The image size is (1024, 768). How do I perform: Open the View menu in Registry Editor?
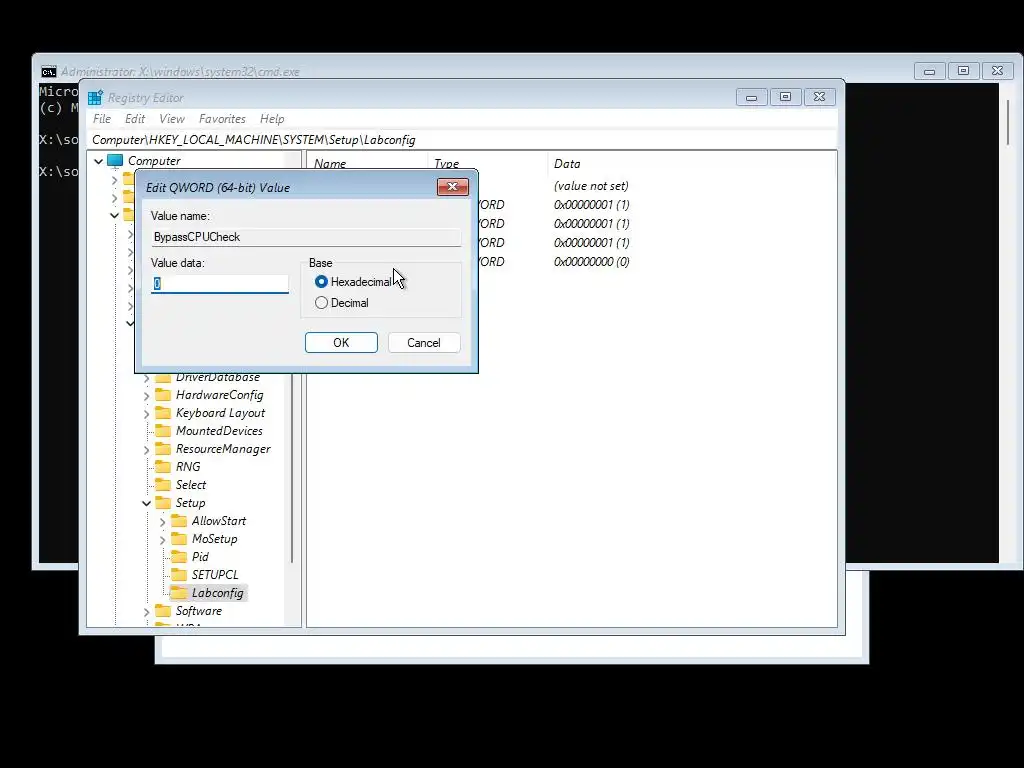tap(172, 119)
